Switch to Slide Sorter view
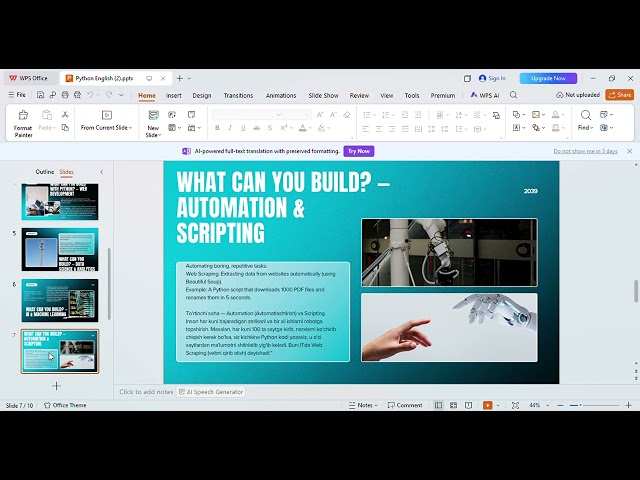This screenshot has width=640, height=480. click(453, 405)
